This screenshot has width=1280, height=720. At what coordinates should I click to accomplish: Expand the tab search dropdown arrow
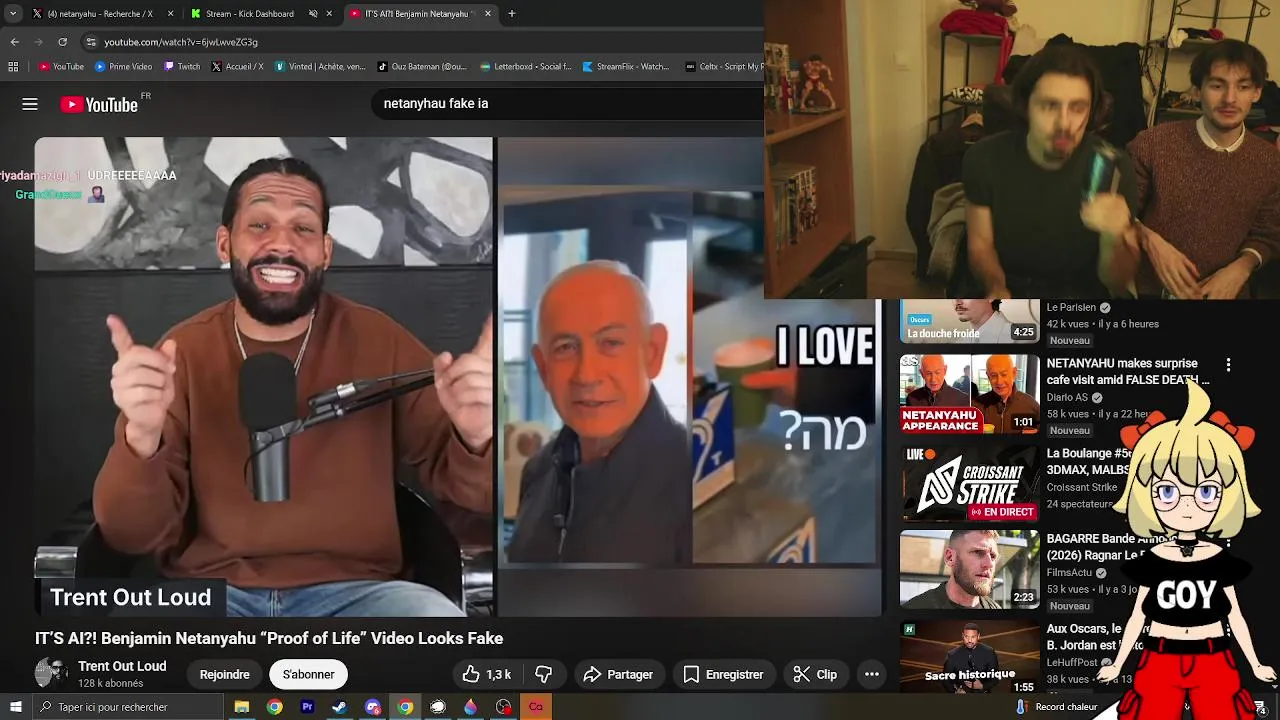pyautogui.click(x=13, y=14)
